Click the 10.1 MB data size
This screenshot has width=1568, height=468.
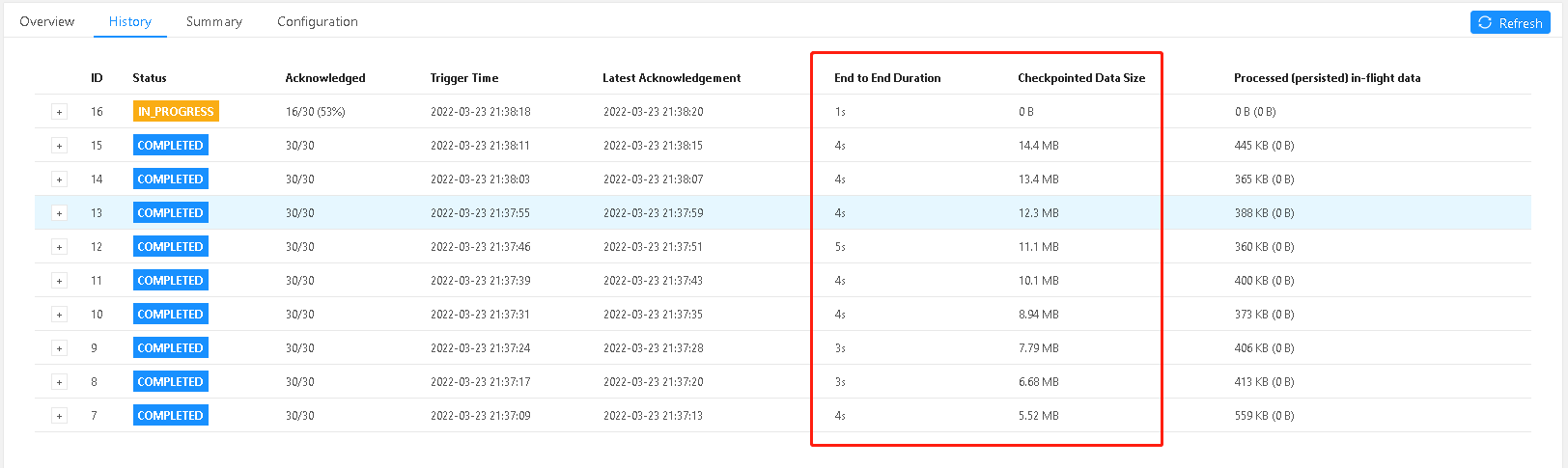tap(1039, 281)
